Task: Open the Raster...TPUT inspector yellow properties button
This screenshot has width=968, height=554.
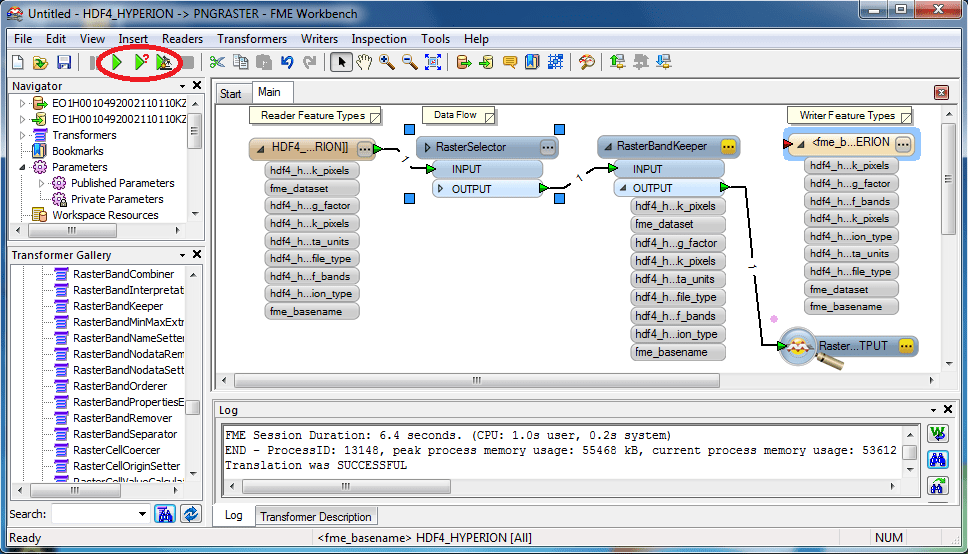Action: click(906, 346)
